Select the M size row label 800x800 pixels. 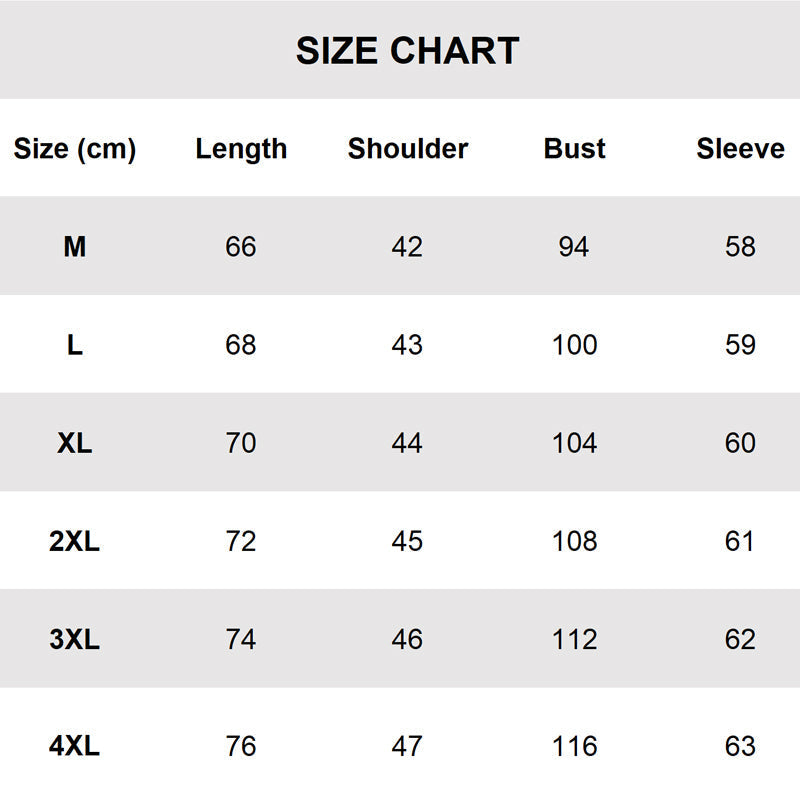[x=75, y=246]
